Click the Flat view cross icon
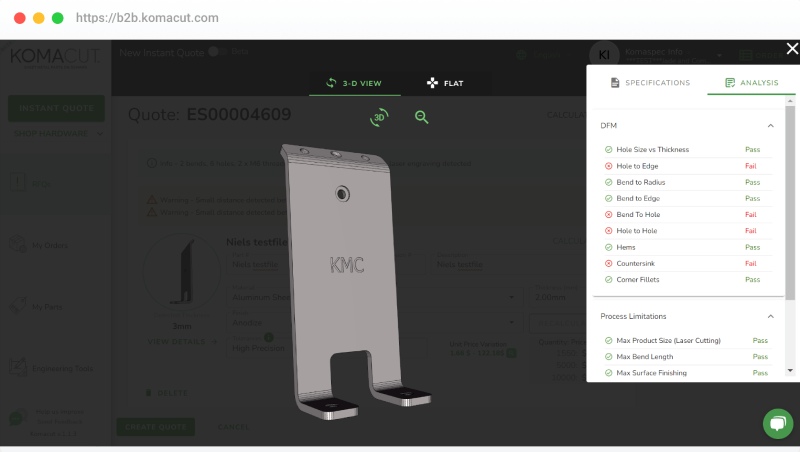The image size is (800, 452). pyautogui.click(x=432, y=83)
